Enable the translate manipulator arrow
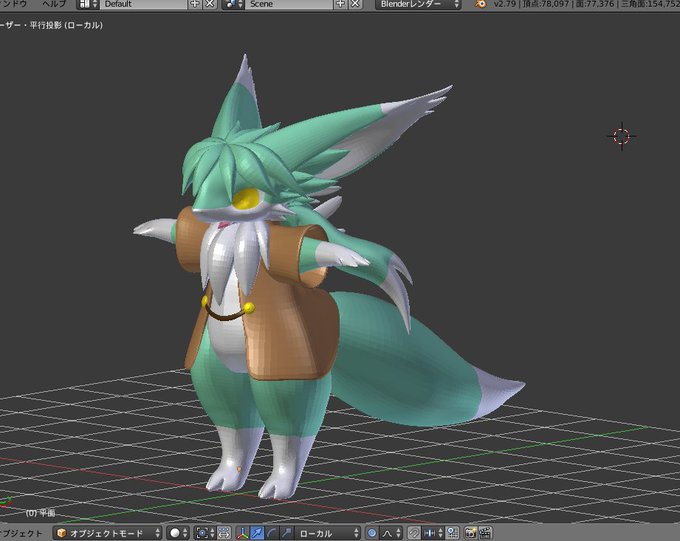 (257, 533)
